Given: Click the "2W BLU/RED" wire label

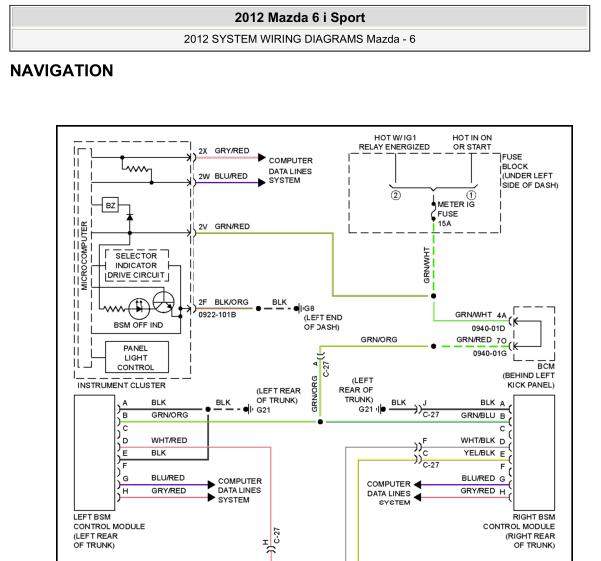Looking at the screenshot, I should coord(223,176).
